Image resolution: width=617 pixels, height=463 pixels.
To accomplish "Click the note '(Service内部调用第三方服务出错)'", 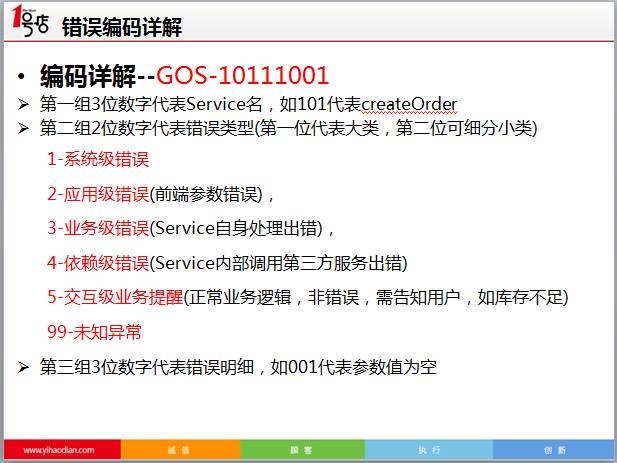I will tap(279, 263).
